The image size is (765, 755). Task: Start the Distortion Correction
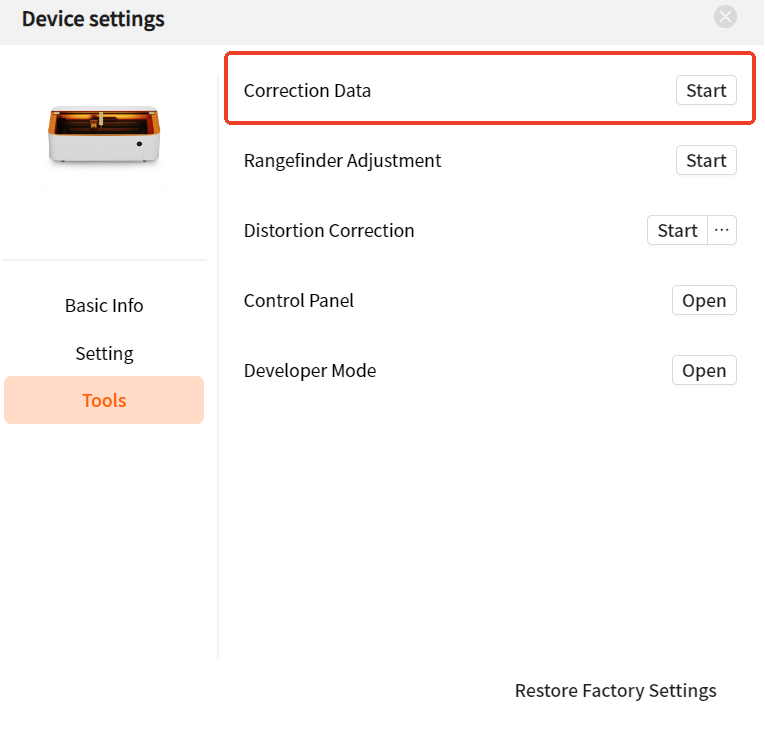tap(677, 230)
